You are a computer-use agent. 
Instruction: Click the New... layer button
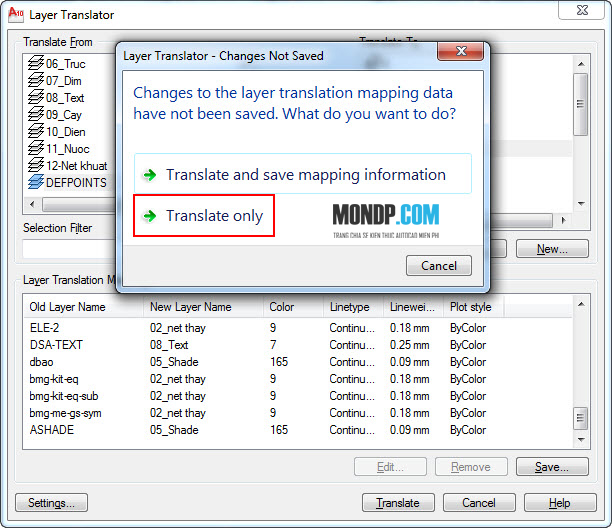click(x=552, y=249)
